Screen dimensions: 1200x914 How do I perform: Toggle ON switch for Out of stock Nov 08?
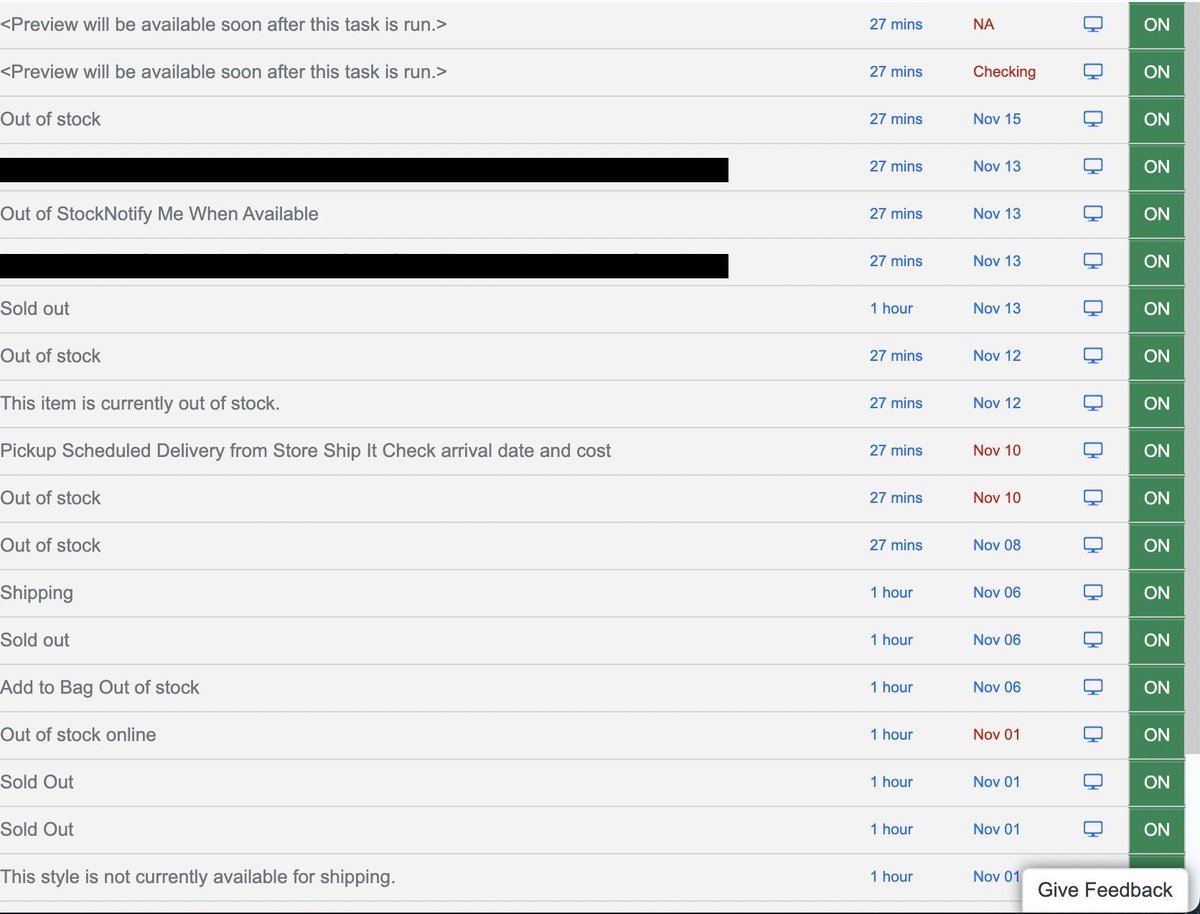click(x=1157, y=545)
